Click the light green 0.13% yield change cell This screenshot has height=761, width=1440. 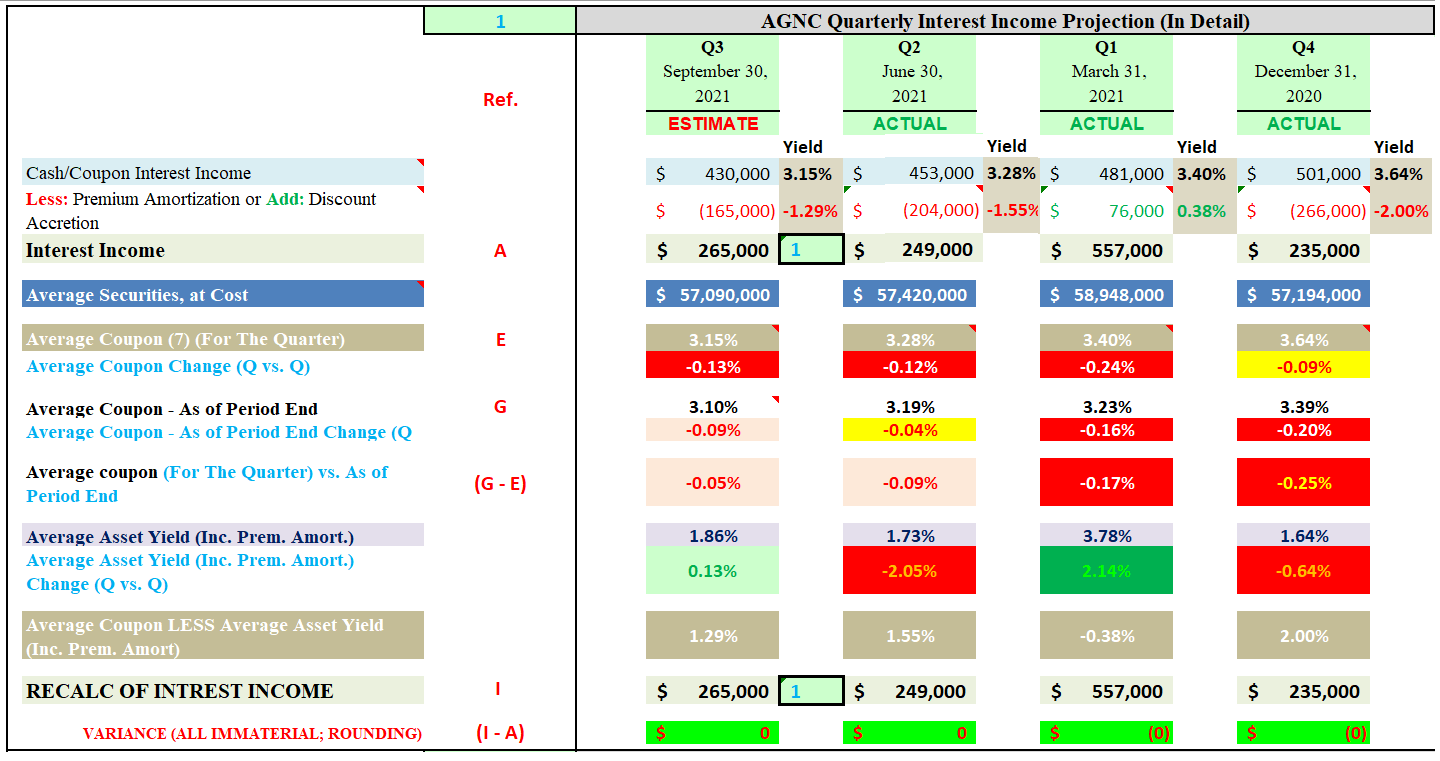(x=712, y=571)
